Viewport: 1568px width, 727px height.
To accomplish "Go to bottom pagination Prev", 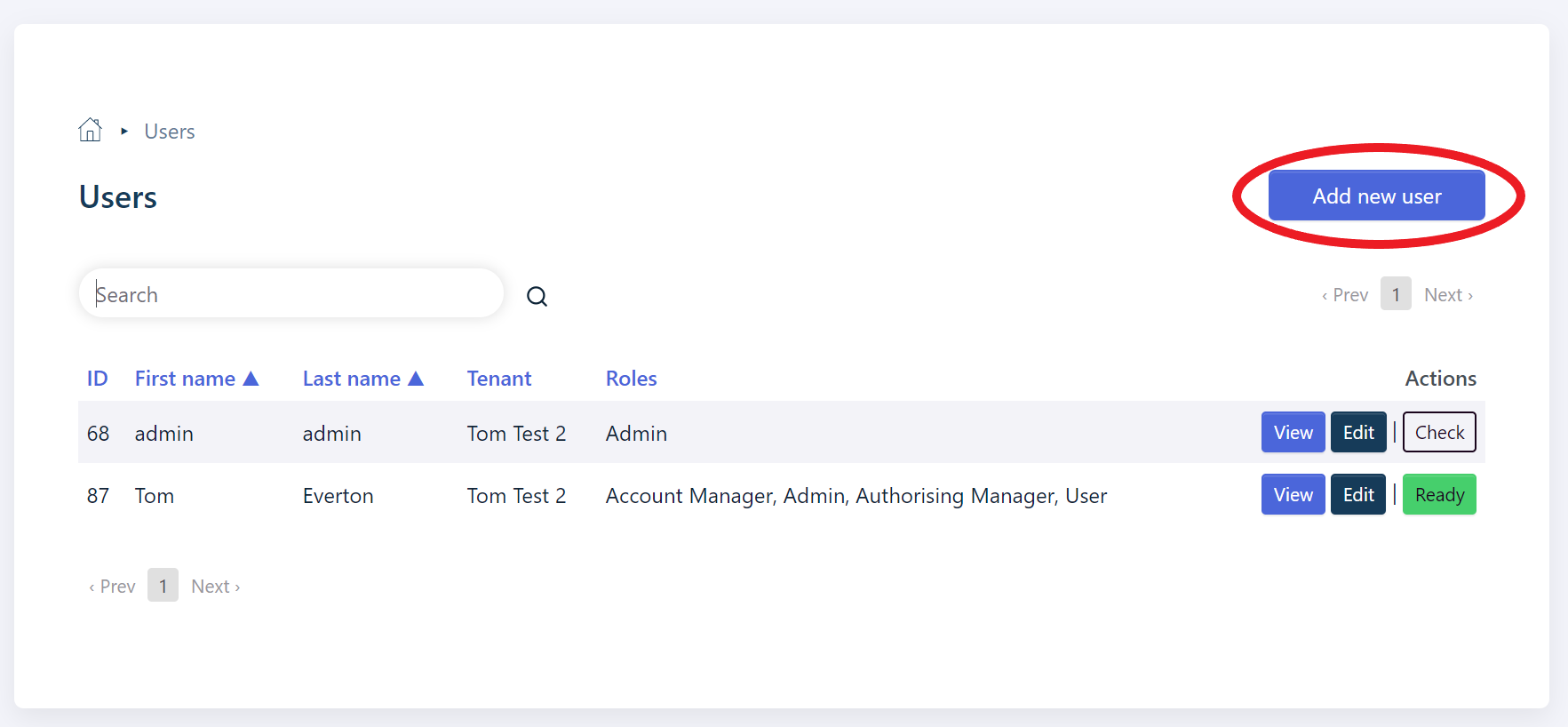I will (112, 587).
